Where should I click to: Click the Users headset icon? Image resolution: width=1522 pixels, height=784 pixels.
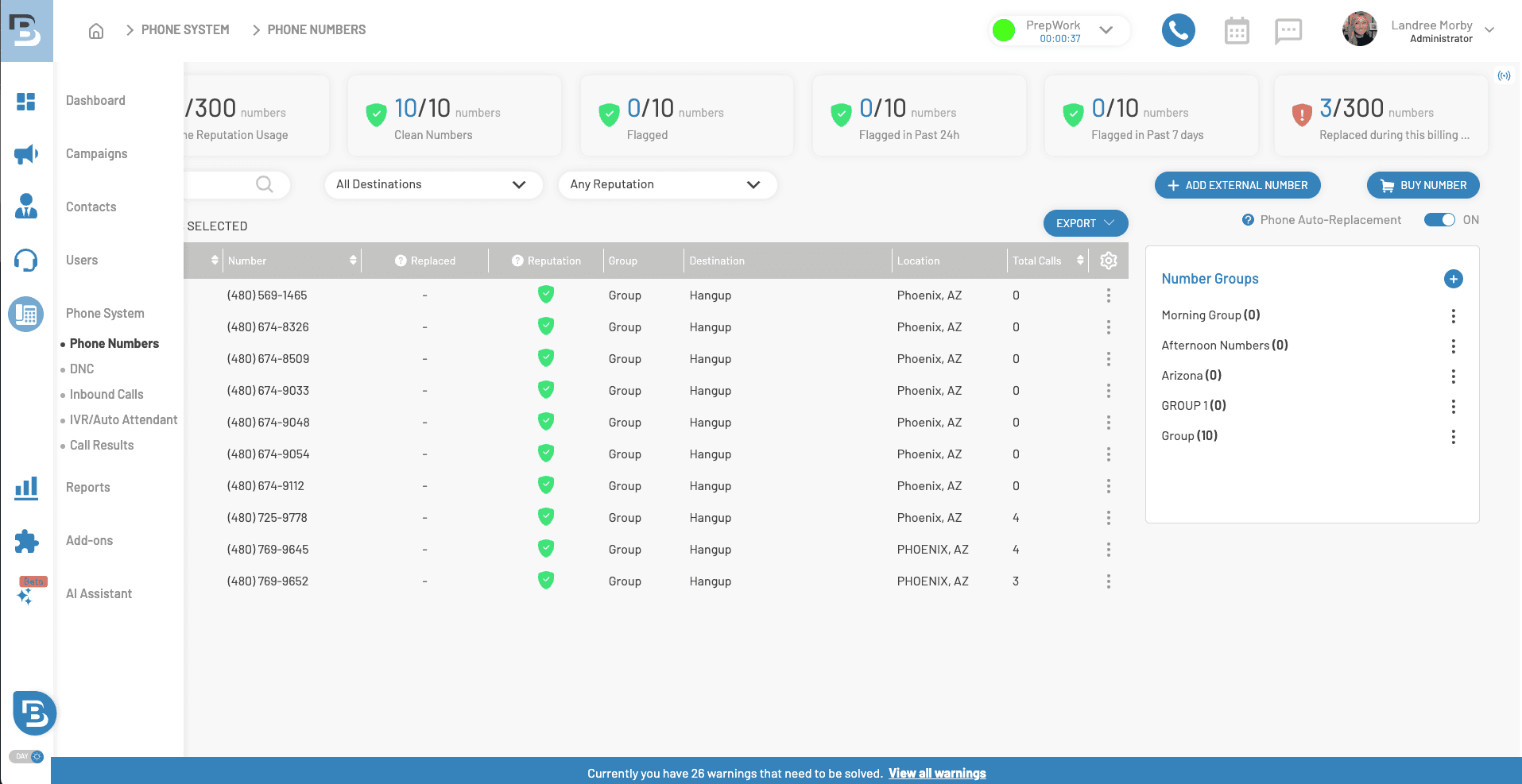tap(26, 260)
